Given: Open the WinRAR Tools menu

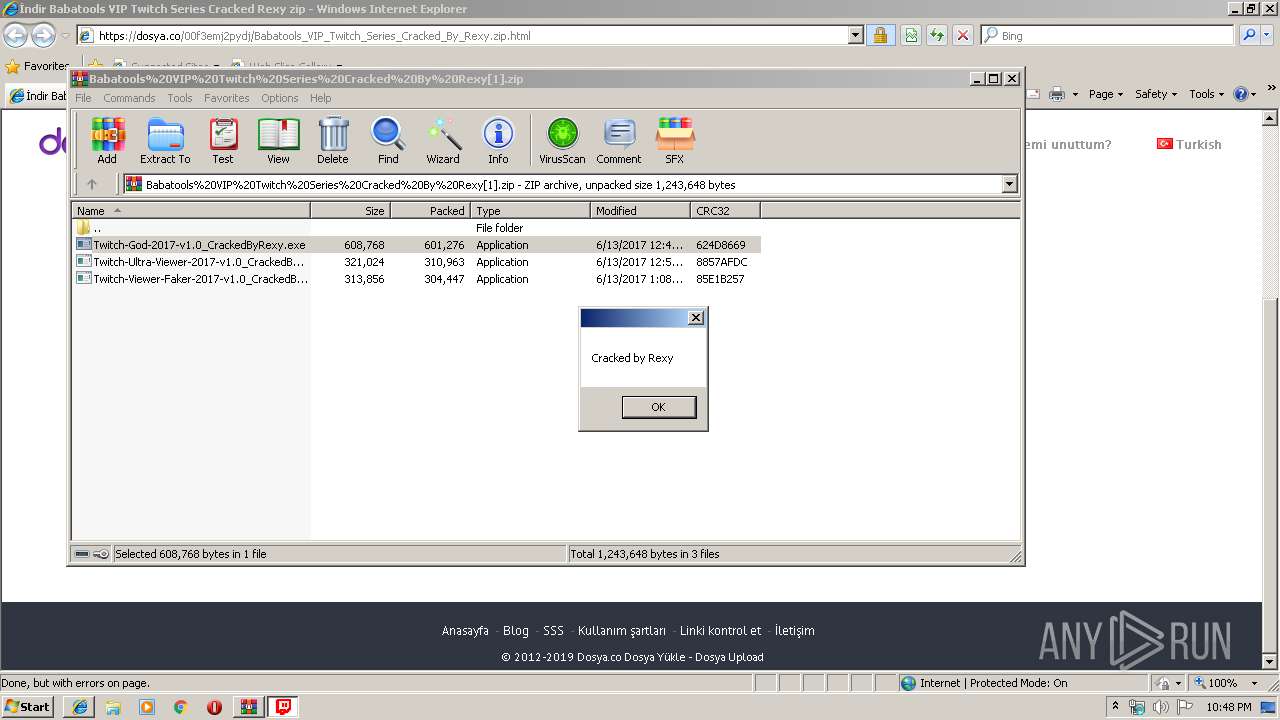Looking at the screenshot, I should click(x=180, y=98).
